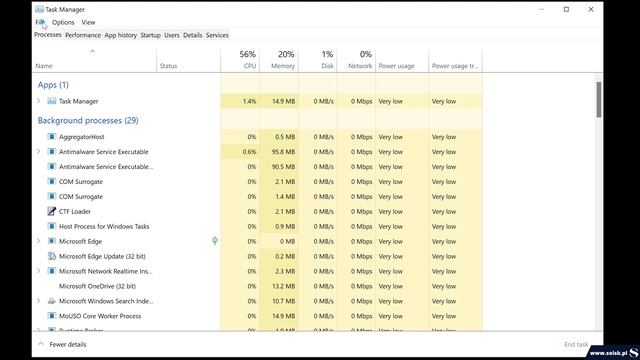Screen dimensions: 640x360
Task: Click the first COM Surrogate icon
Action: point(51,181)
